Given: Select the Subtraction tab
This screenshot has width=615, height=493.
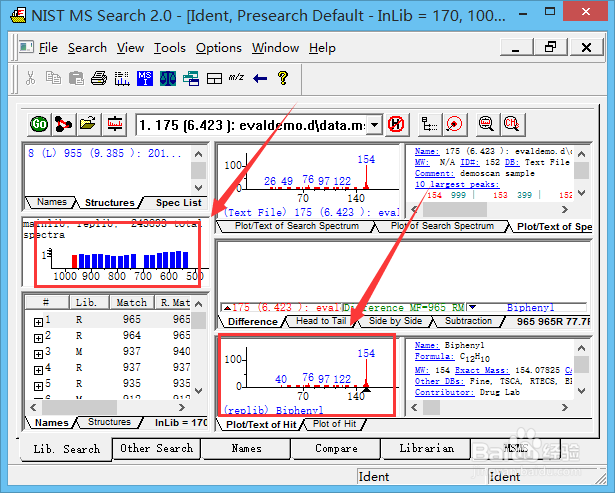Looking at the screenshot, I should pos(468,321).
